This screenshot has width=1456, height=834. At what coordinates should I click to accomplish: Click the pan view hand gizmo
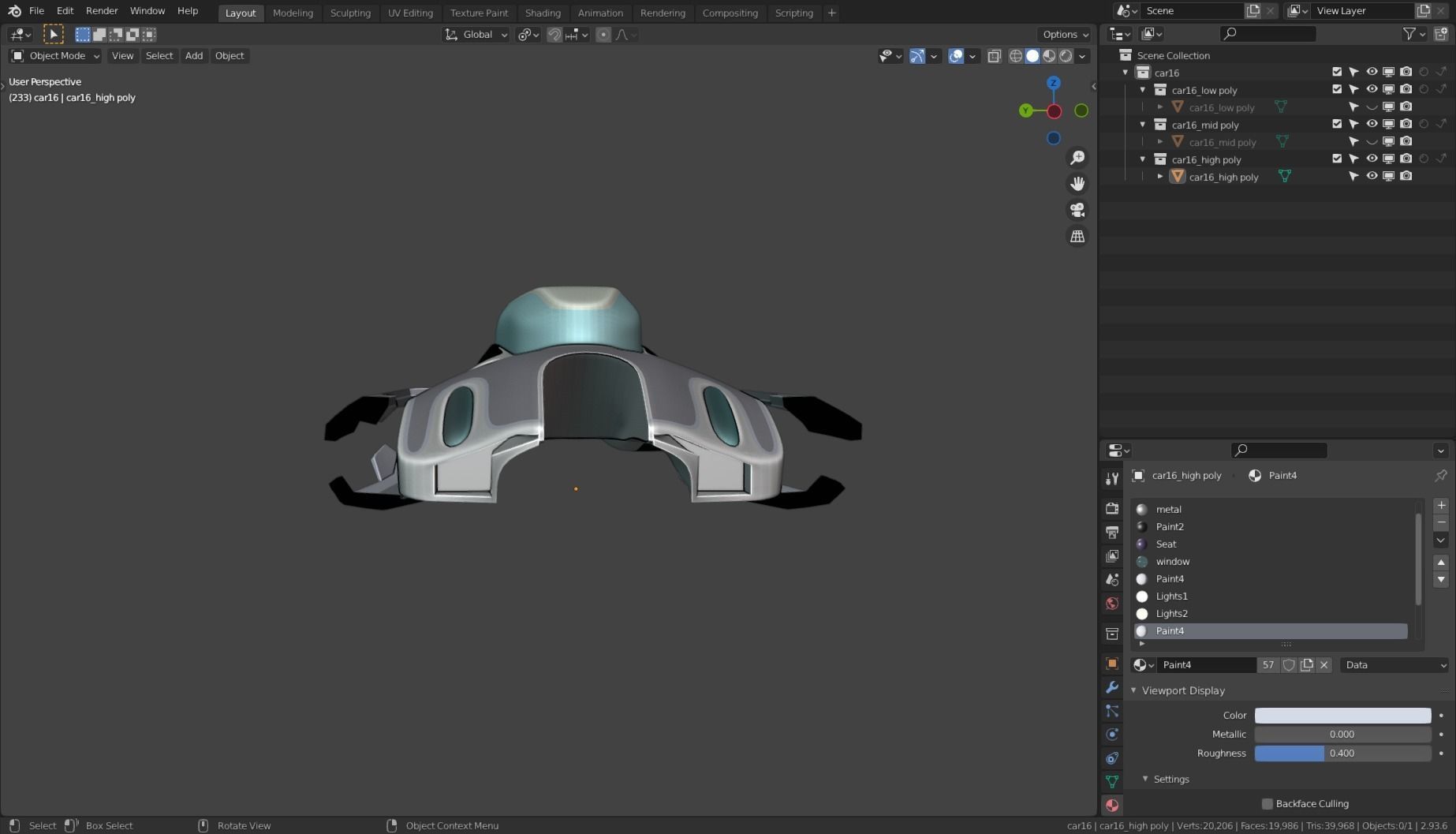(x=1077, y=184)
